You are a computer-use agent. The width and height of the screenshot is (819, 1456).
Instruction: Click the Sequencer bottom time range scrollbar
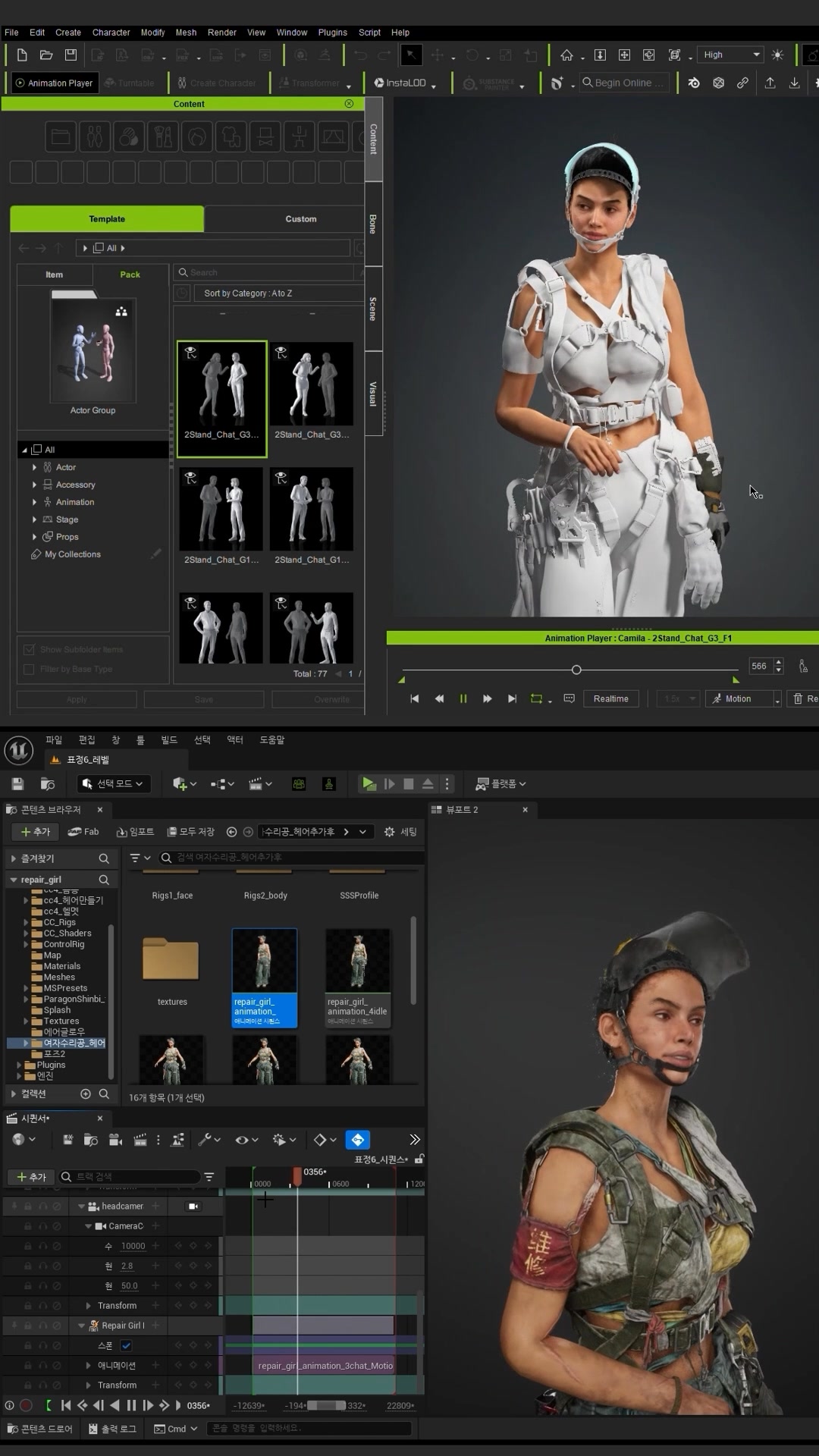pyautogui.click(x=326, y=1405)
